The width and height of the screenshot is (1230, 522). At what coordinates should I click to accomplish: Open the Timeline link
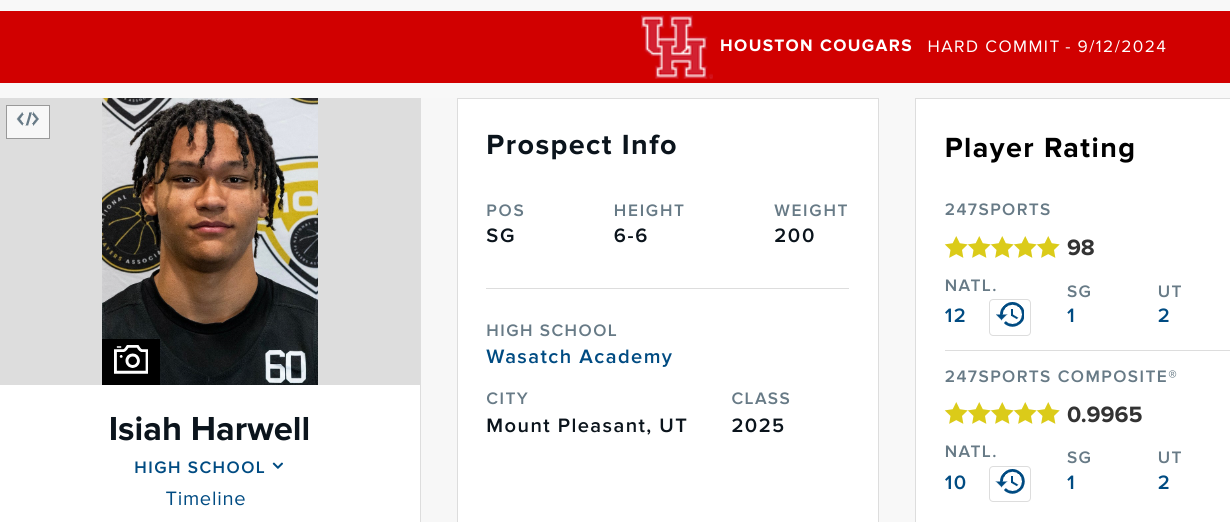[205, 498]
